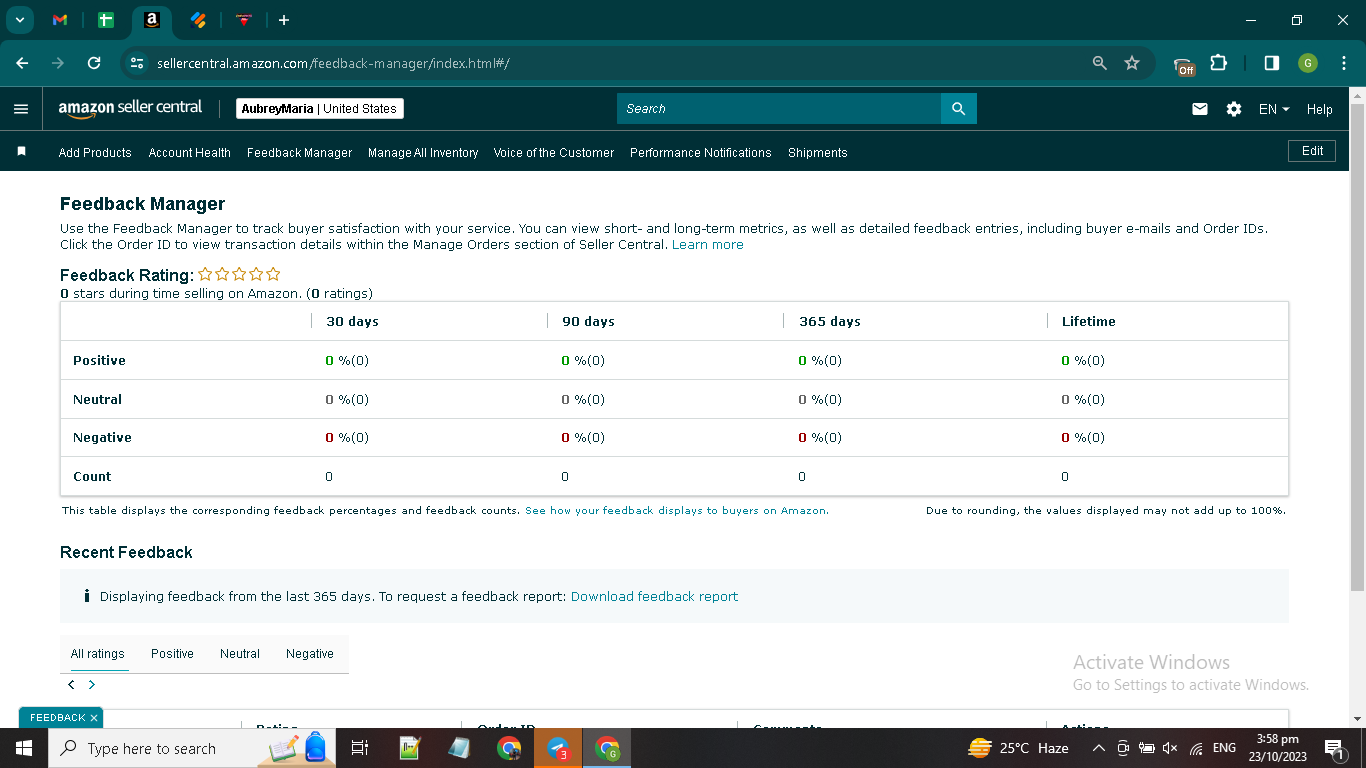Select the Neutral feedback tab
This screenshot has height=768, width=1366.
[x=240, y=654]
